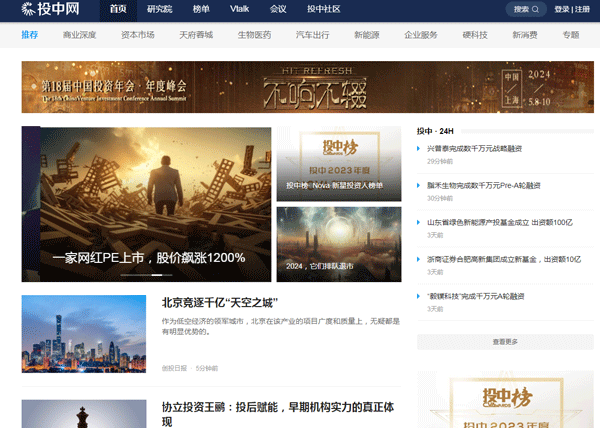Click the carousel slide indicator bar
Screen dimensions: 600x428
point(146,275)
